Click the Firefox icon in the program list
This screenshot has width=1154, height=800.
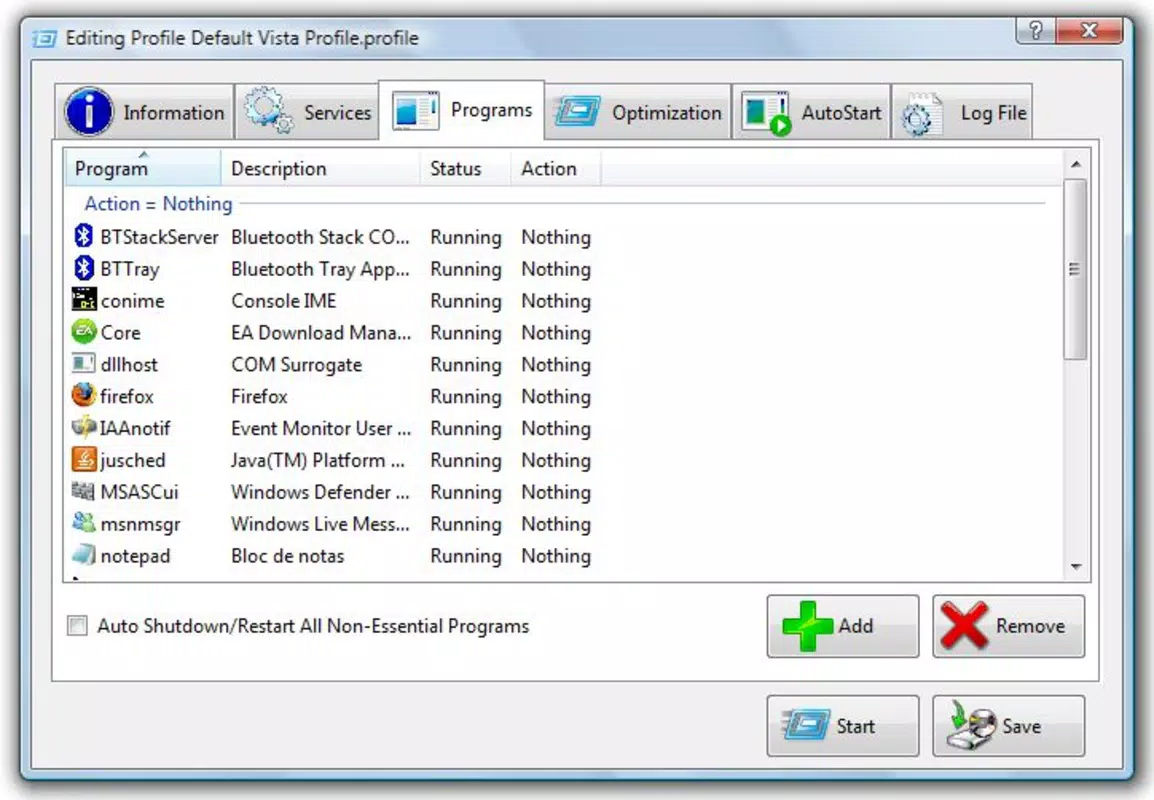tap(84, 395)
